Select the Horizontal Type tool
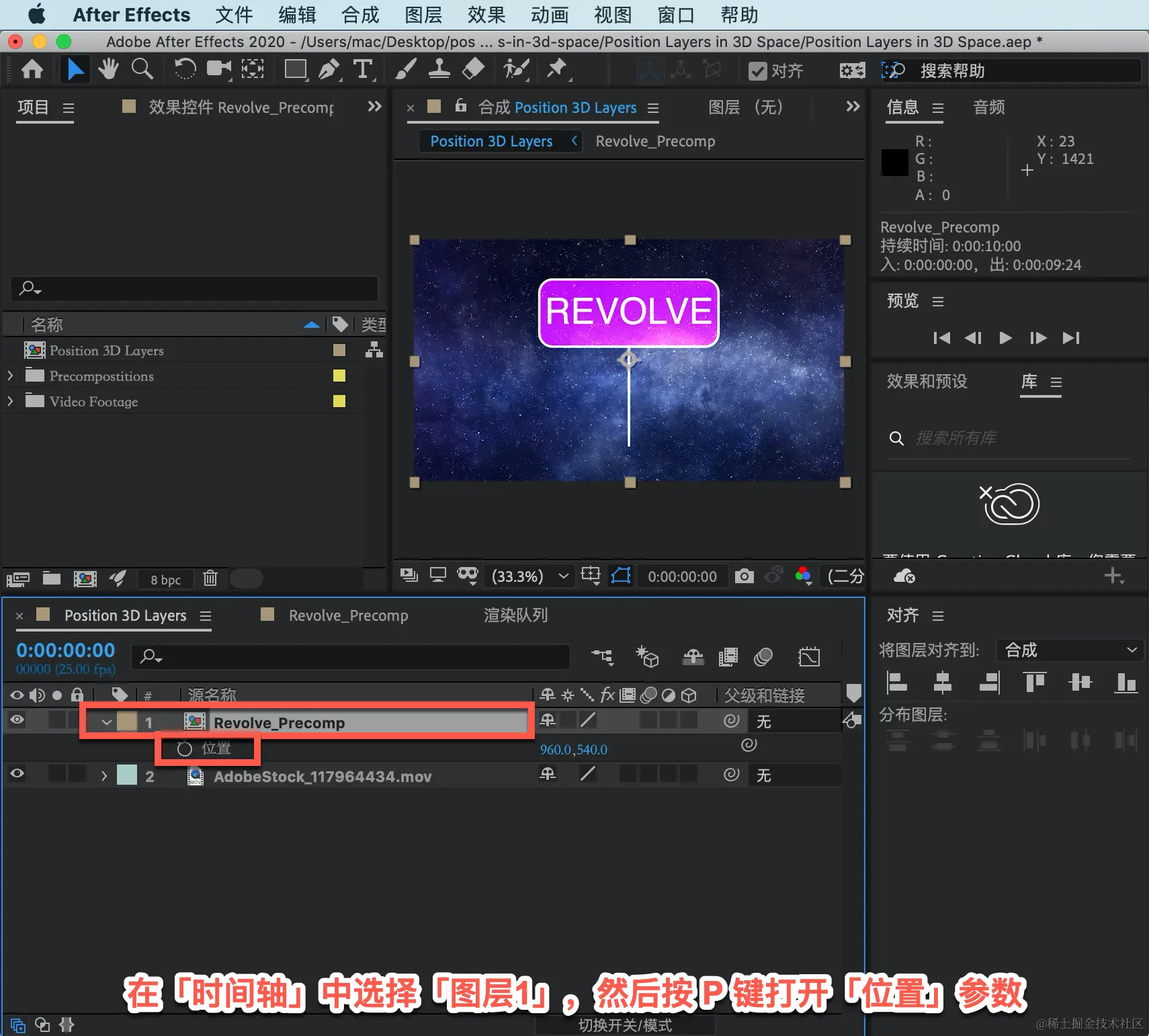 click(363, 69)
